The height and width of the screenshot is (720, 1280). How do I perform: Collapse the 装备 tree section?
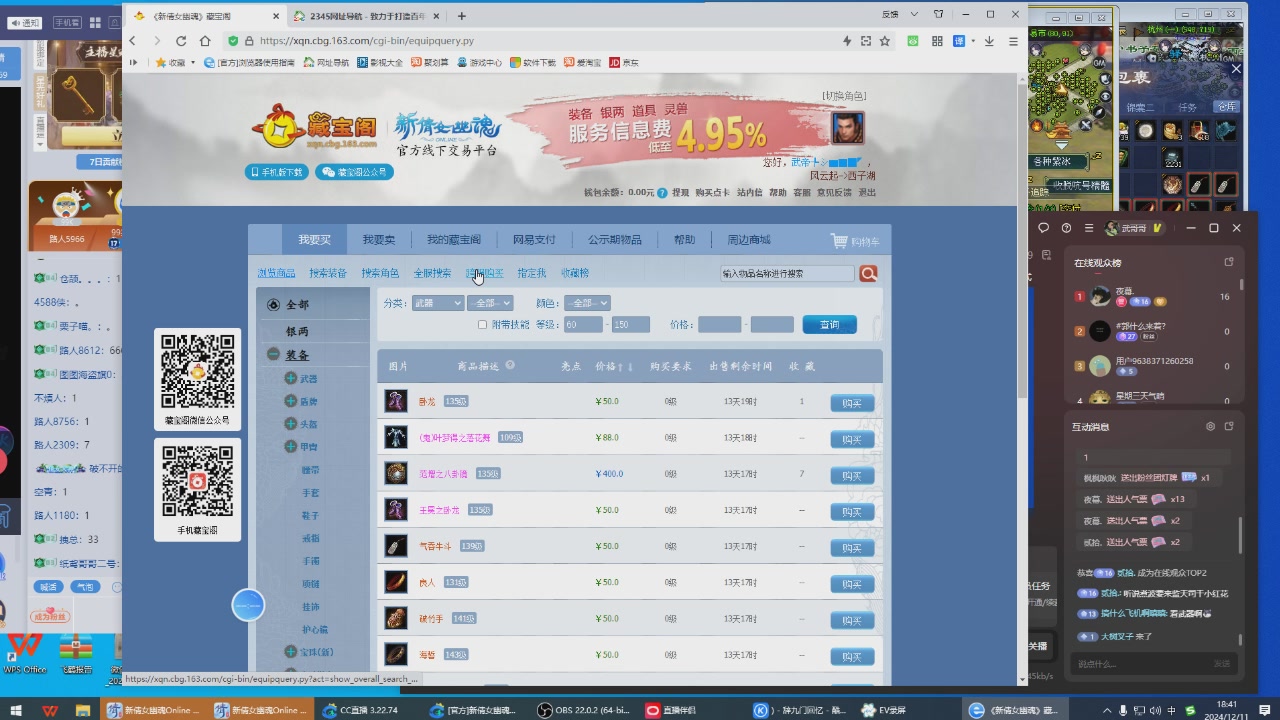273,354
